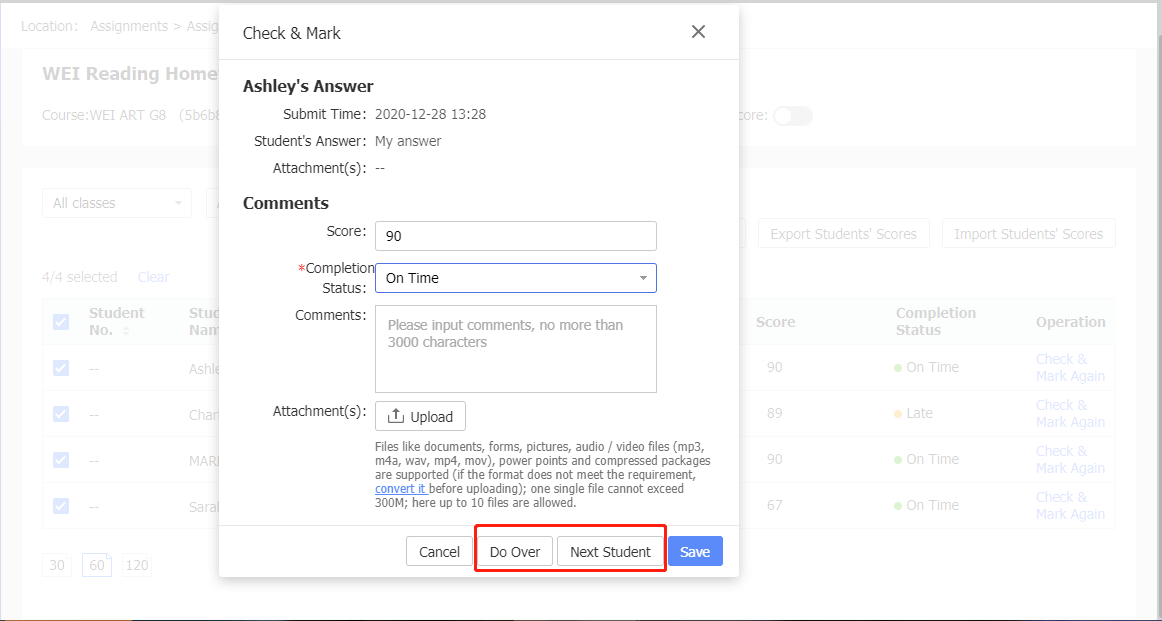Screen dimensions: 1162x621
Task: Click the upload icon for attachments
Action: 396,417
